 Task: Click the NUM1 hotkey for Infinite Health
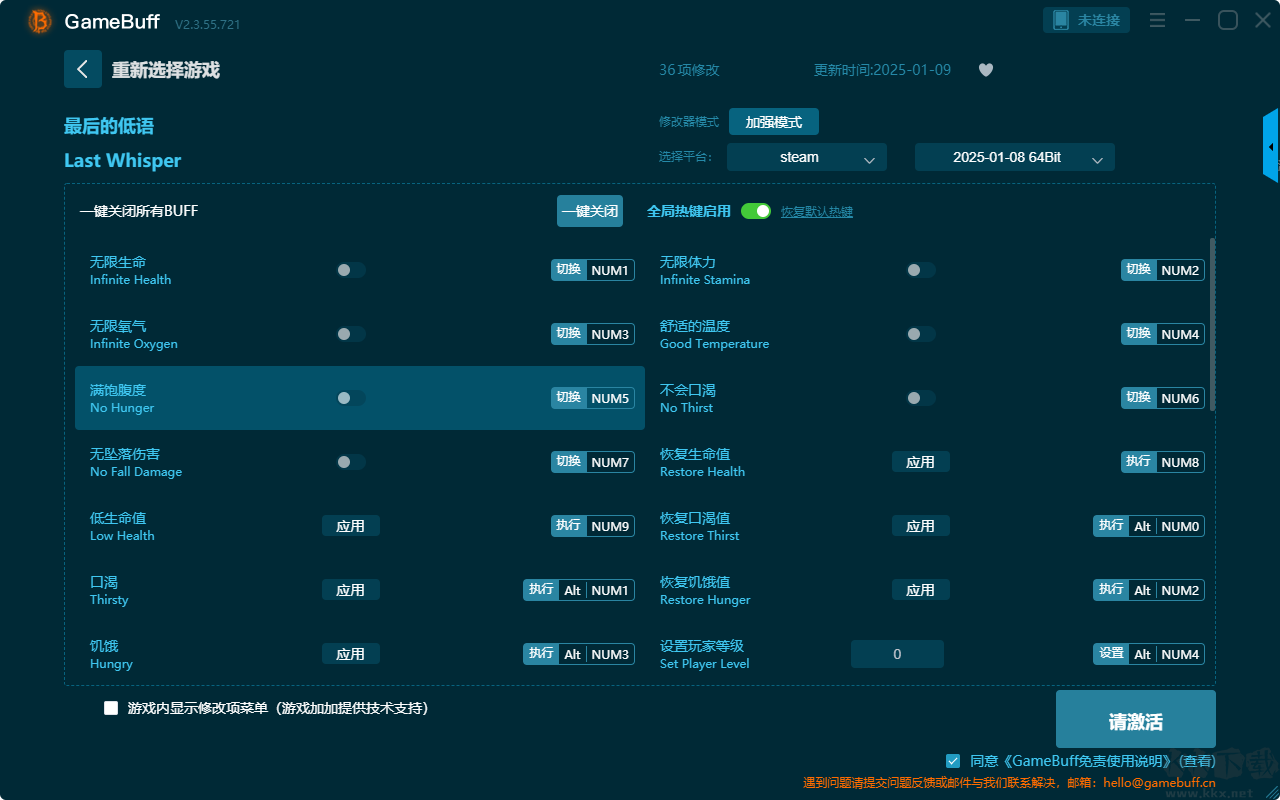[x=610, y=270]
